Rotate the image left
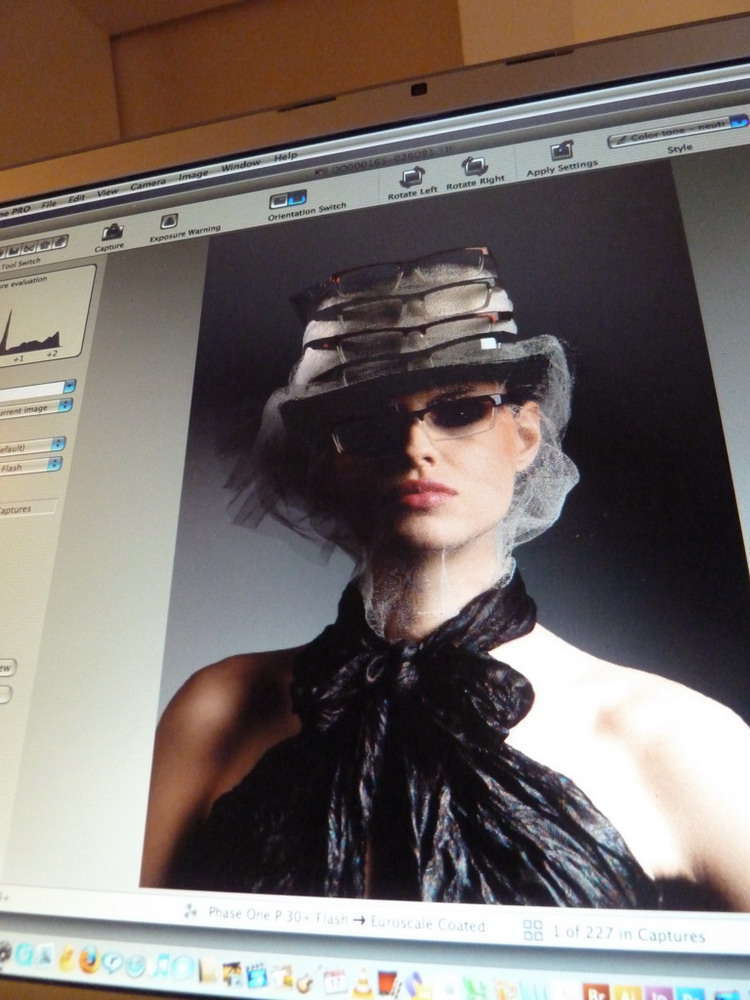The height and width of the screenshot is (1000, 750). click(x=411, y=177)
